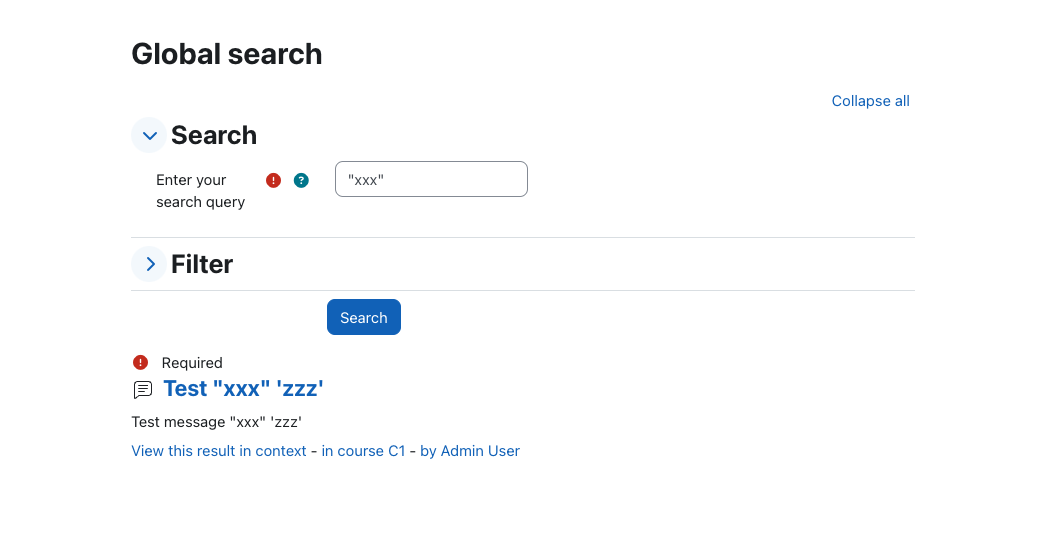Open the Test "xxx" 'zzz' result title
The height and width of the screenshot is (549, 1060).
[243, 389]
